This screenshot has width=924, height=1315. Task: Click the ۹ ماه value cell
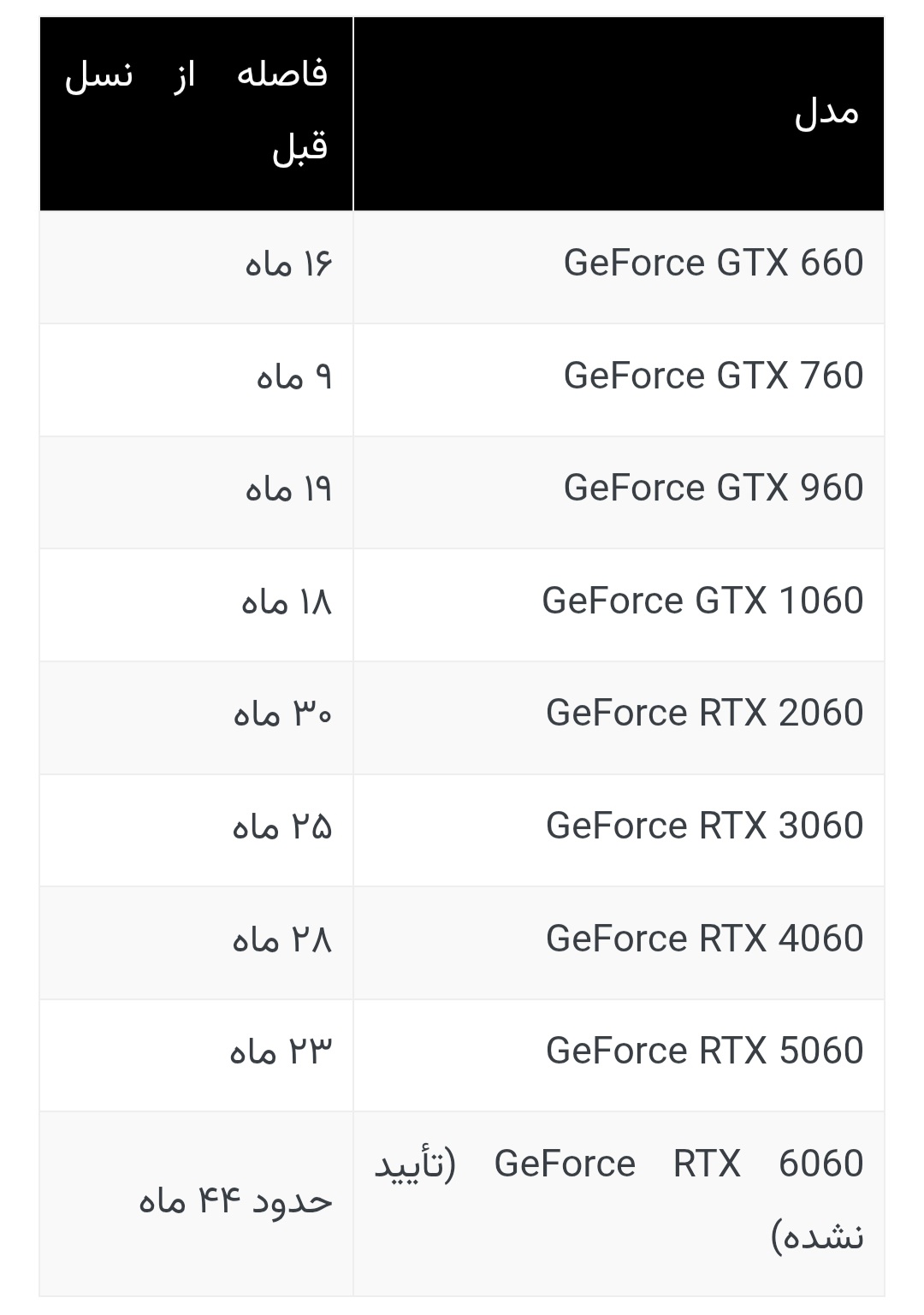pos(196,380)
